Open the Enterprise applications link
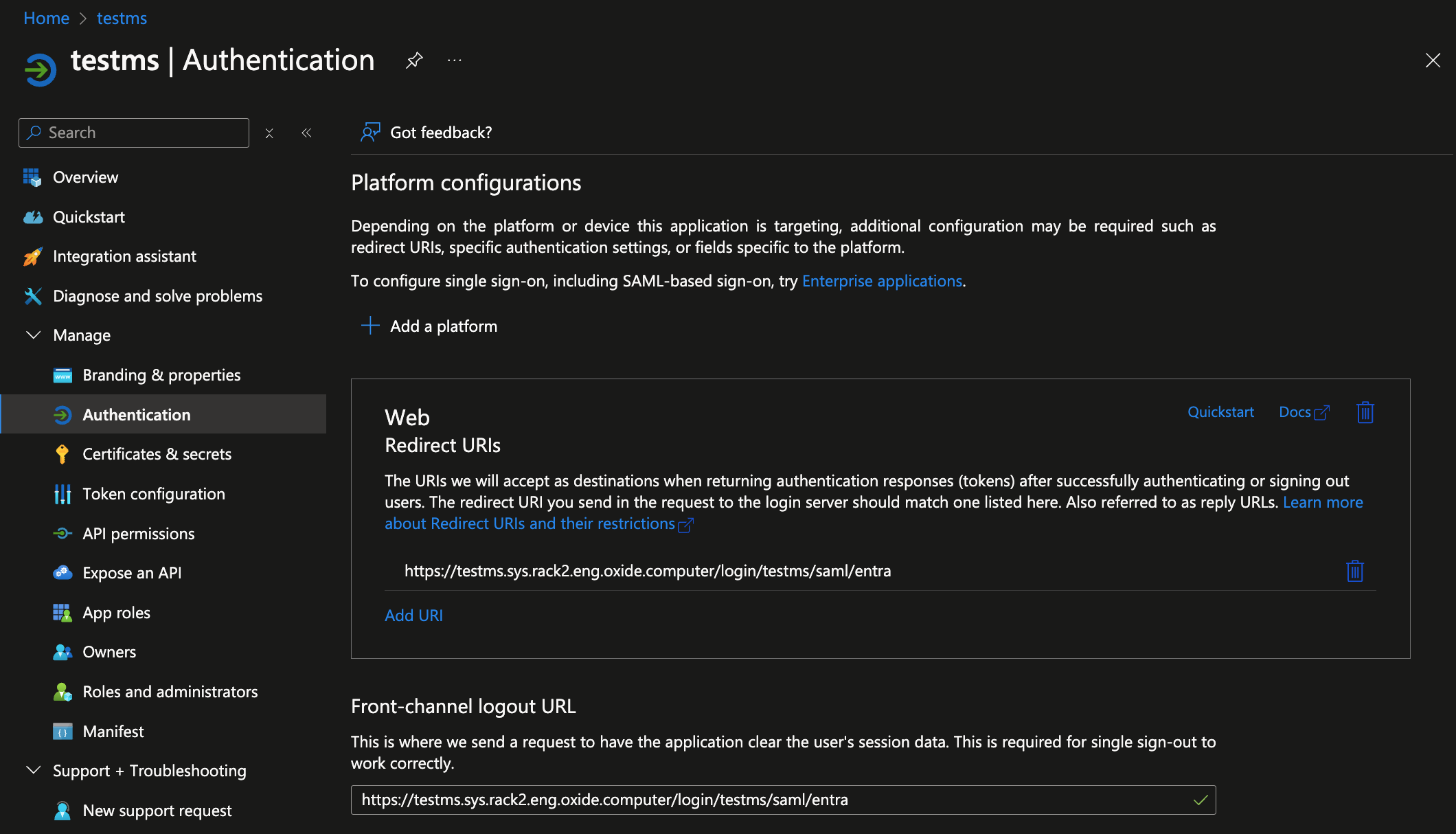 pos(882,281)
